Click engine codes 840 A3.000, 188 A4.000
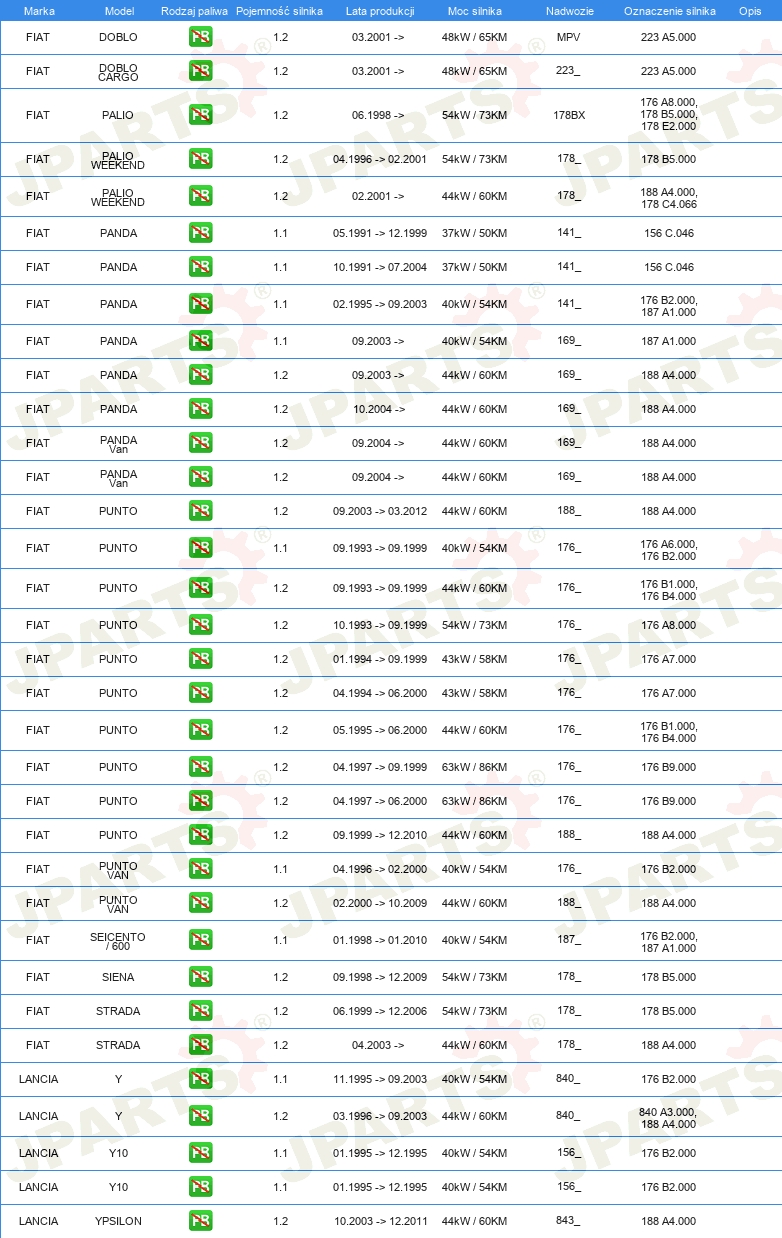 coord(669,1117)
